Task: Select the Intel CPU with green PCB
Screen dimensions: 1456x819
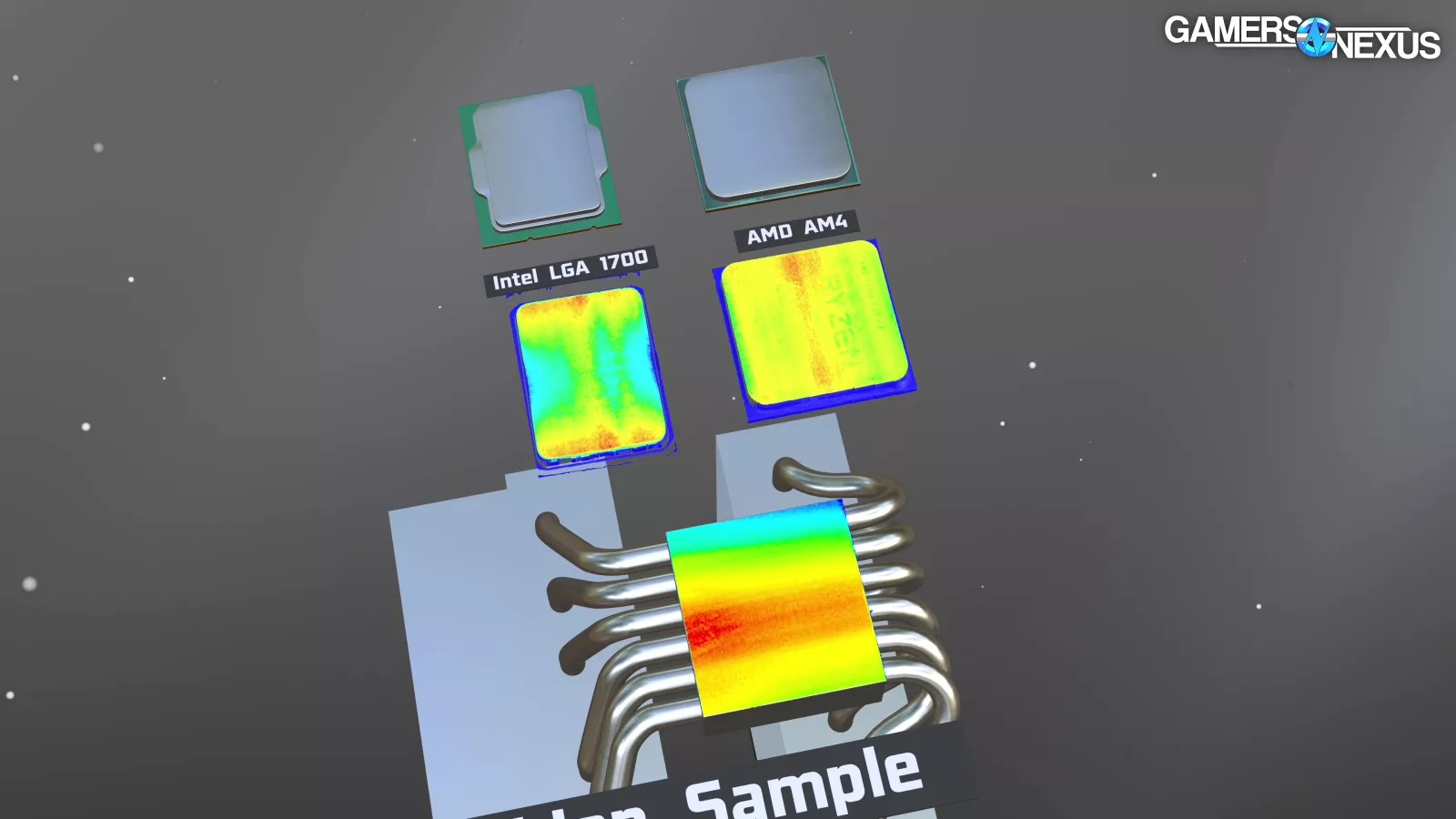Action: (x=539, y=164)
